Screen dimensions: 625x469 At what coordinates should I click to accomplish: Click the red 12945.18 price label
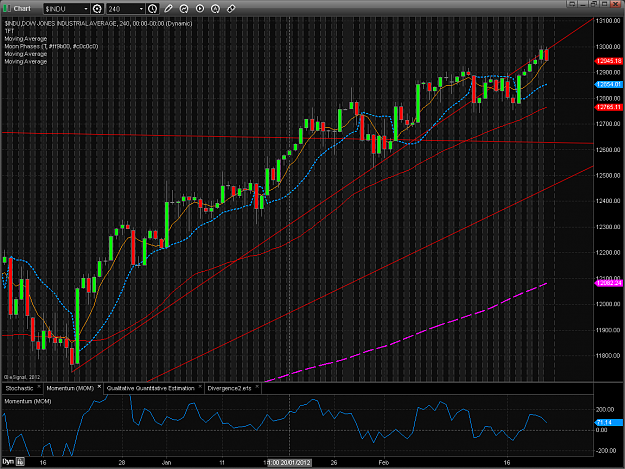coord(608,61)
